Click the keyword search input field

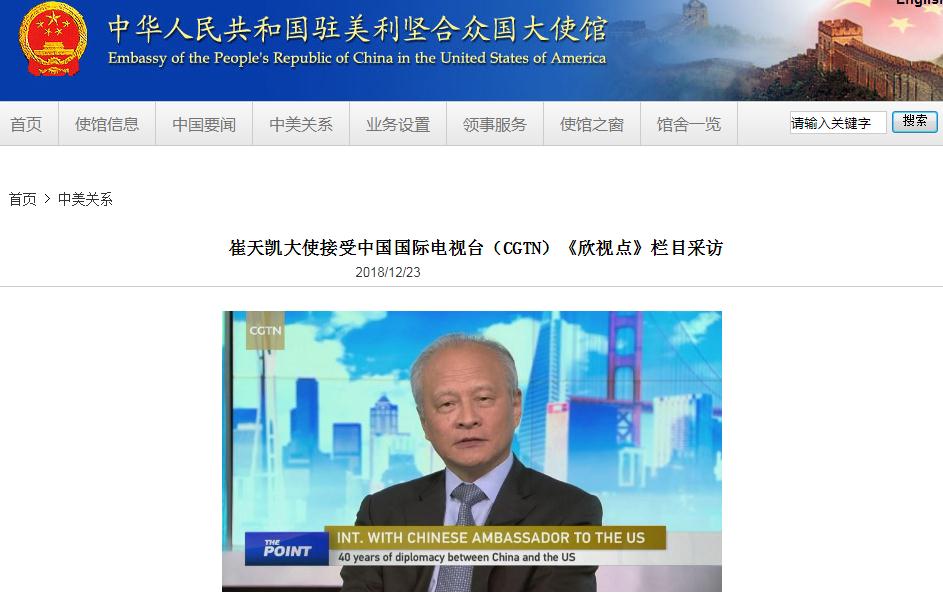[x=838, y=123]
